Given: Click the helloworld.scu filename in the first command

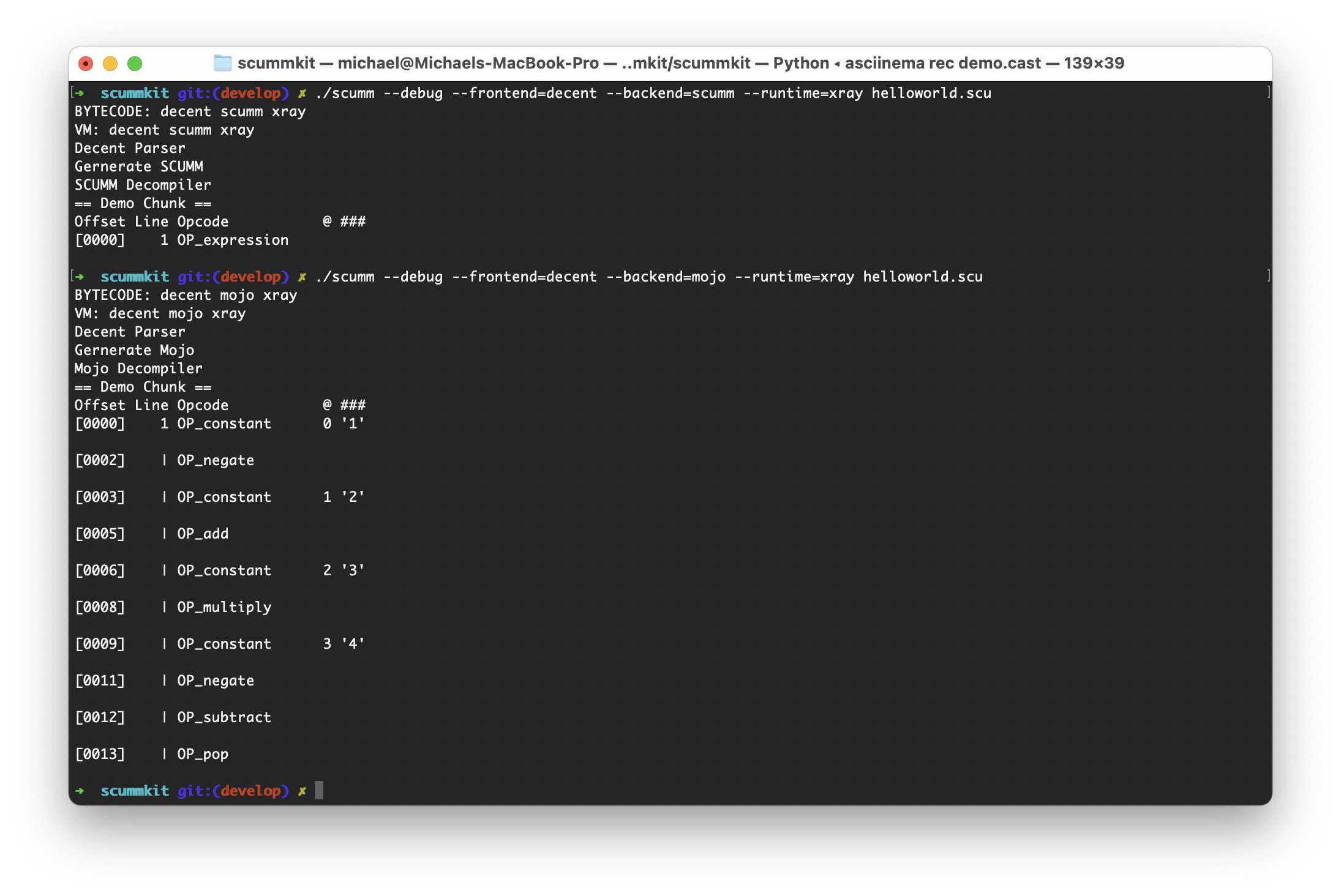Looking at the screenshot, I should [930, 93].
